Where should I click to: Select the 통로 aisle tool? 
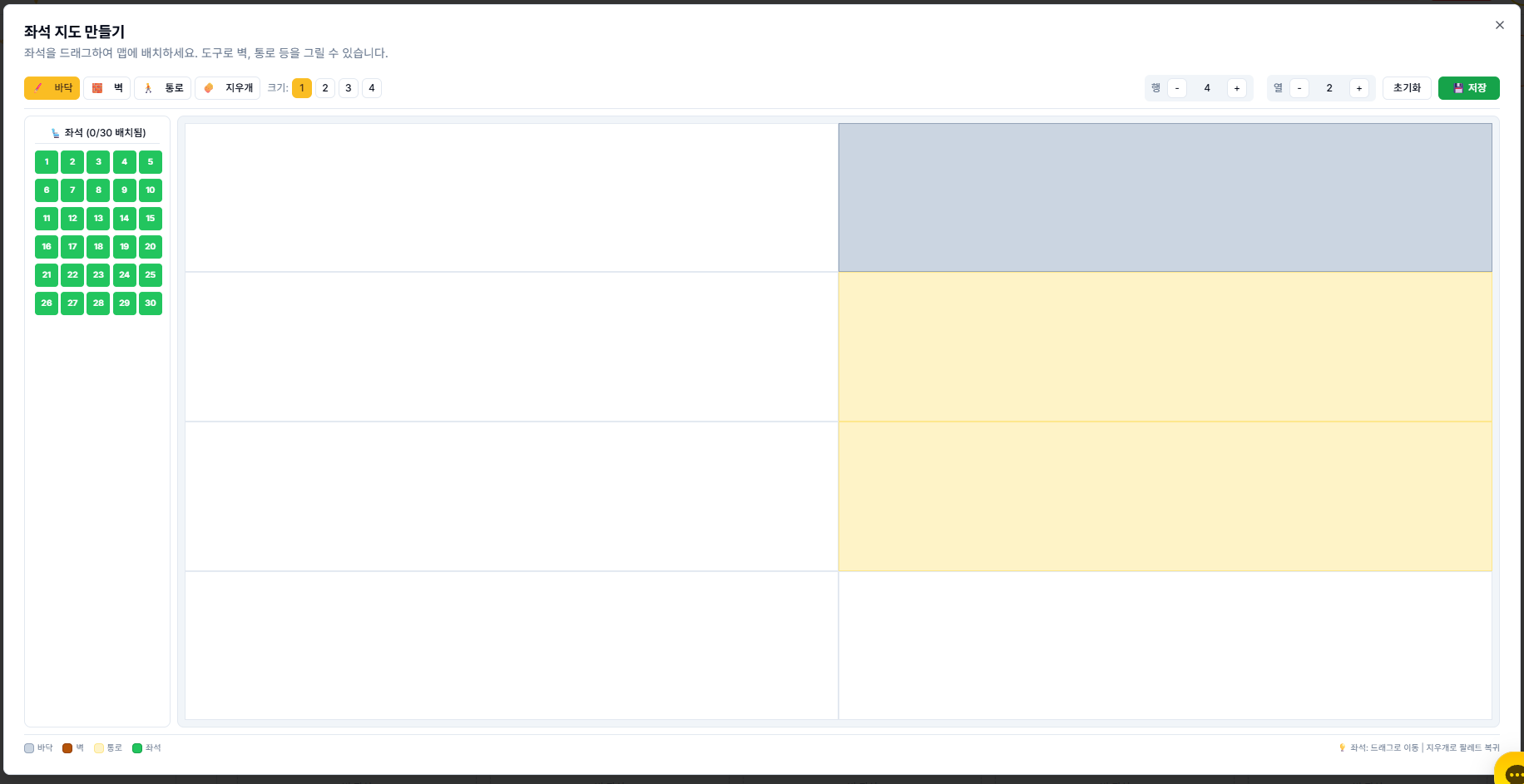pyautogui.click(x=162, y=88)
